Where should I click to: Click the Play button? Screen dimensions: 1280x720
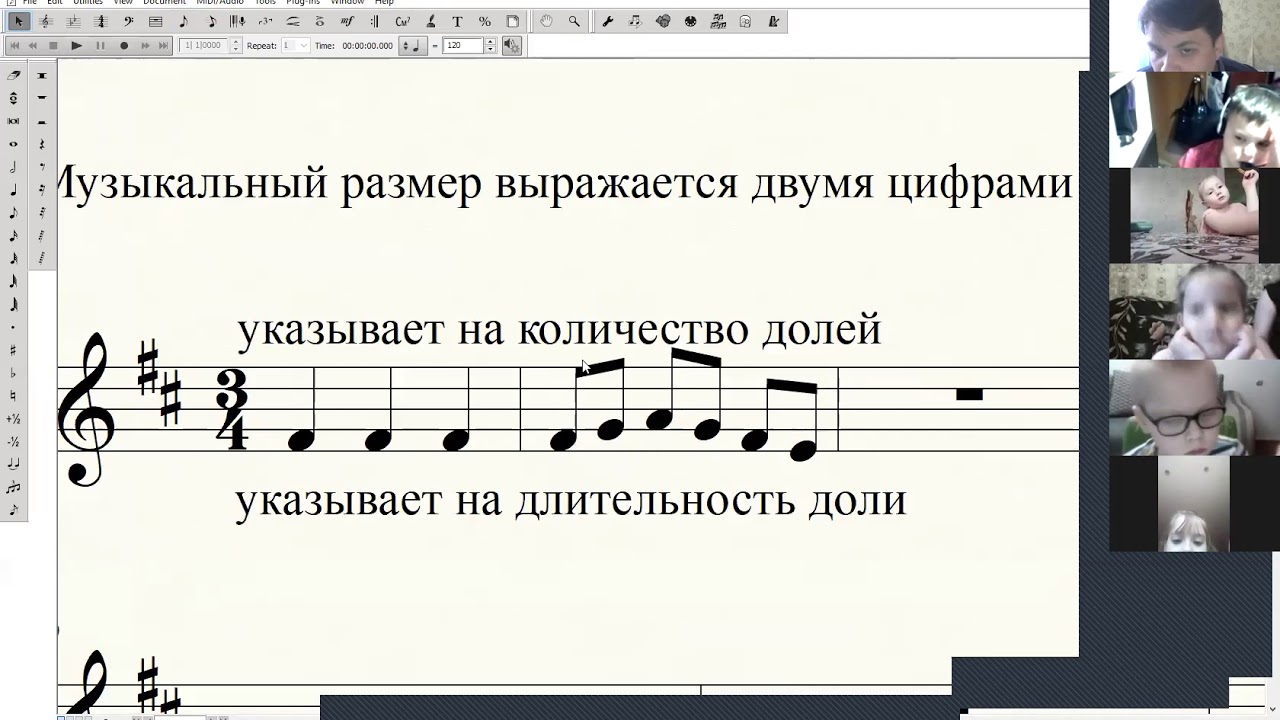click(76, 45)
